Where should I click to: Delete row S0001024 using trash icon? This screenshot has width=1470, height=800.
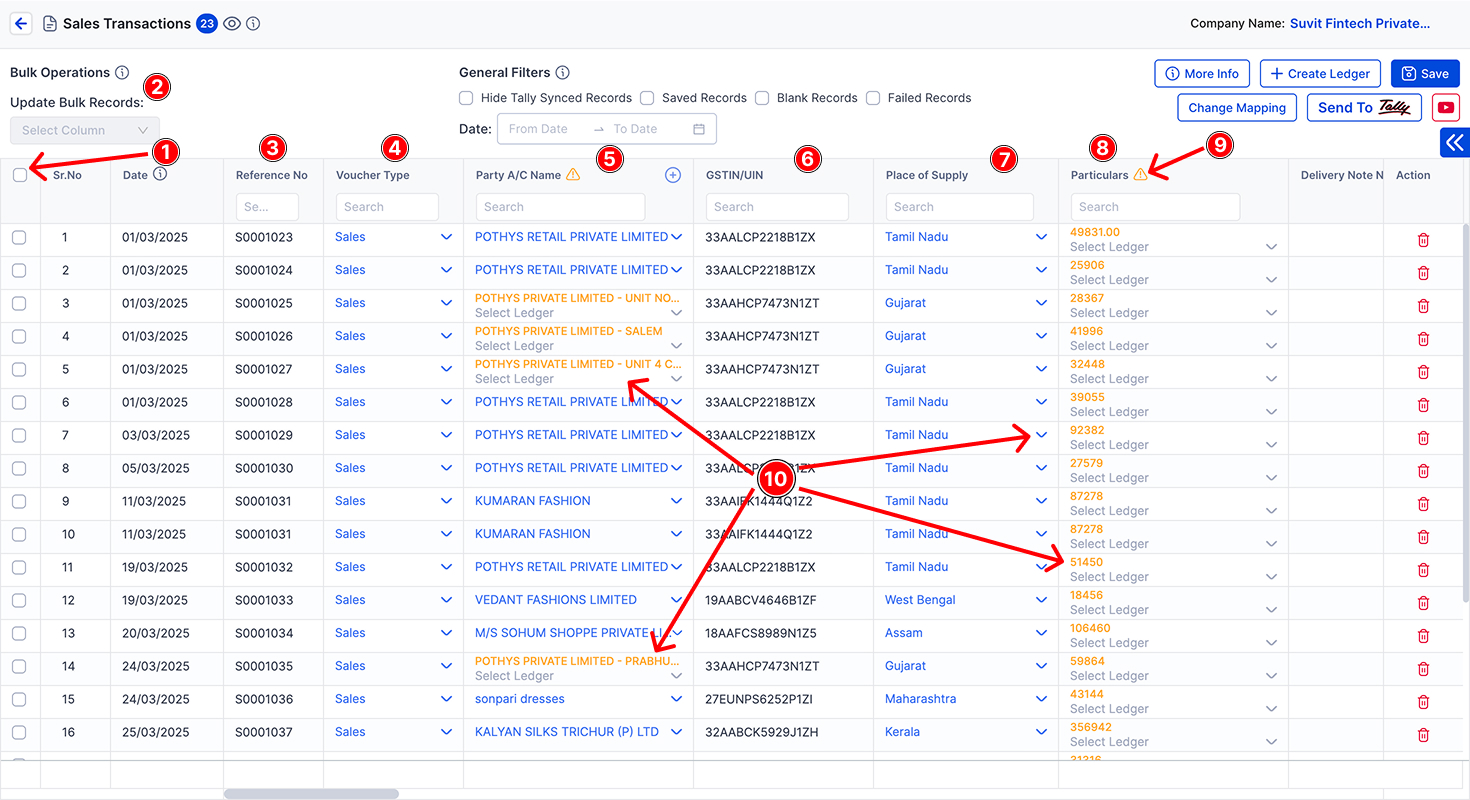(1423, 273)
